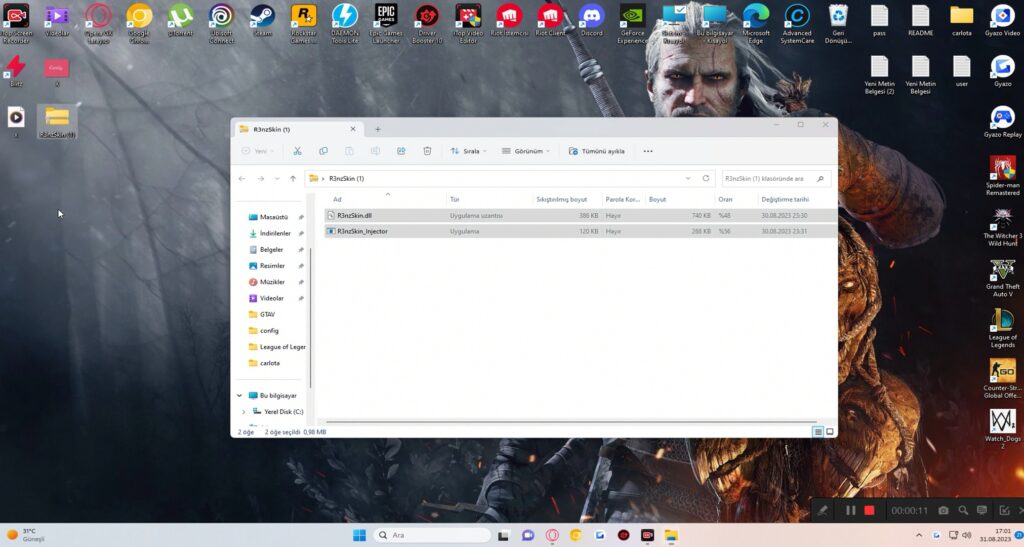Select the R3nzSkin (1) Explorer tab
Image resolution: width=1024 pixels, height=547 pixels.
(298, 129)
